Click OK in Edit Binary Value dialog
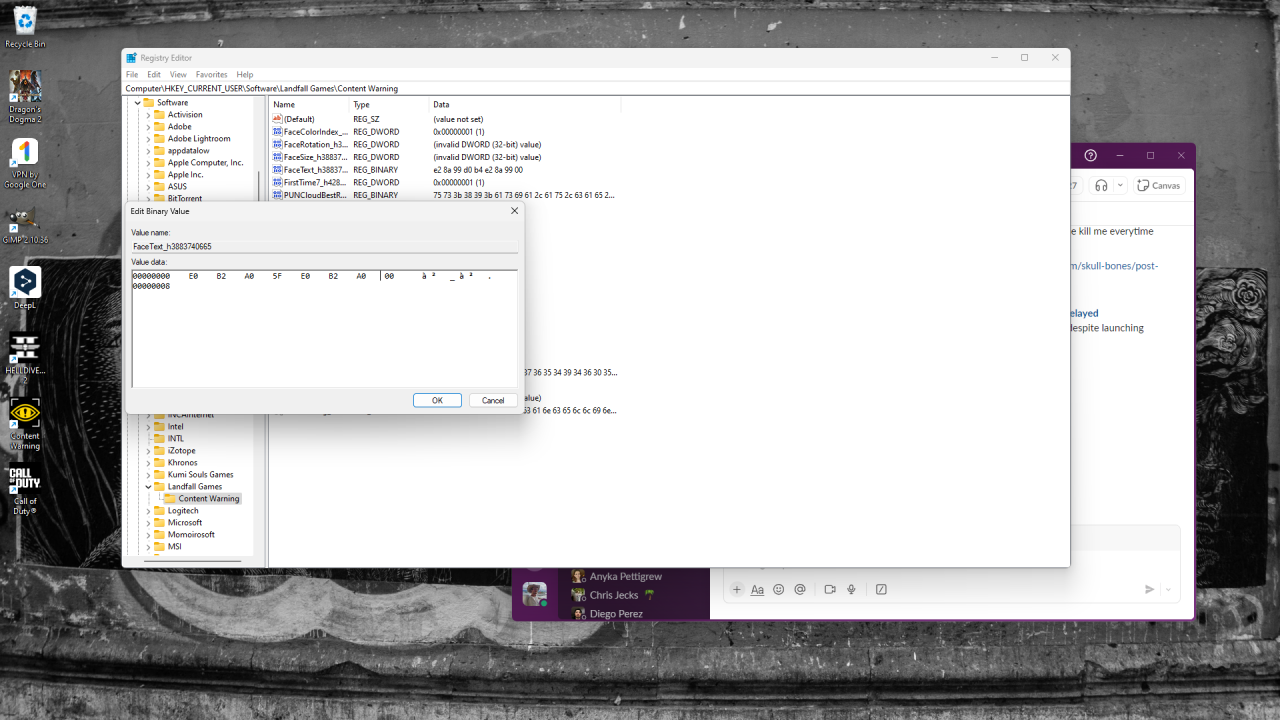This screenshot has height=720, width=1280. (x=437, y=400)
